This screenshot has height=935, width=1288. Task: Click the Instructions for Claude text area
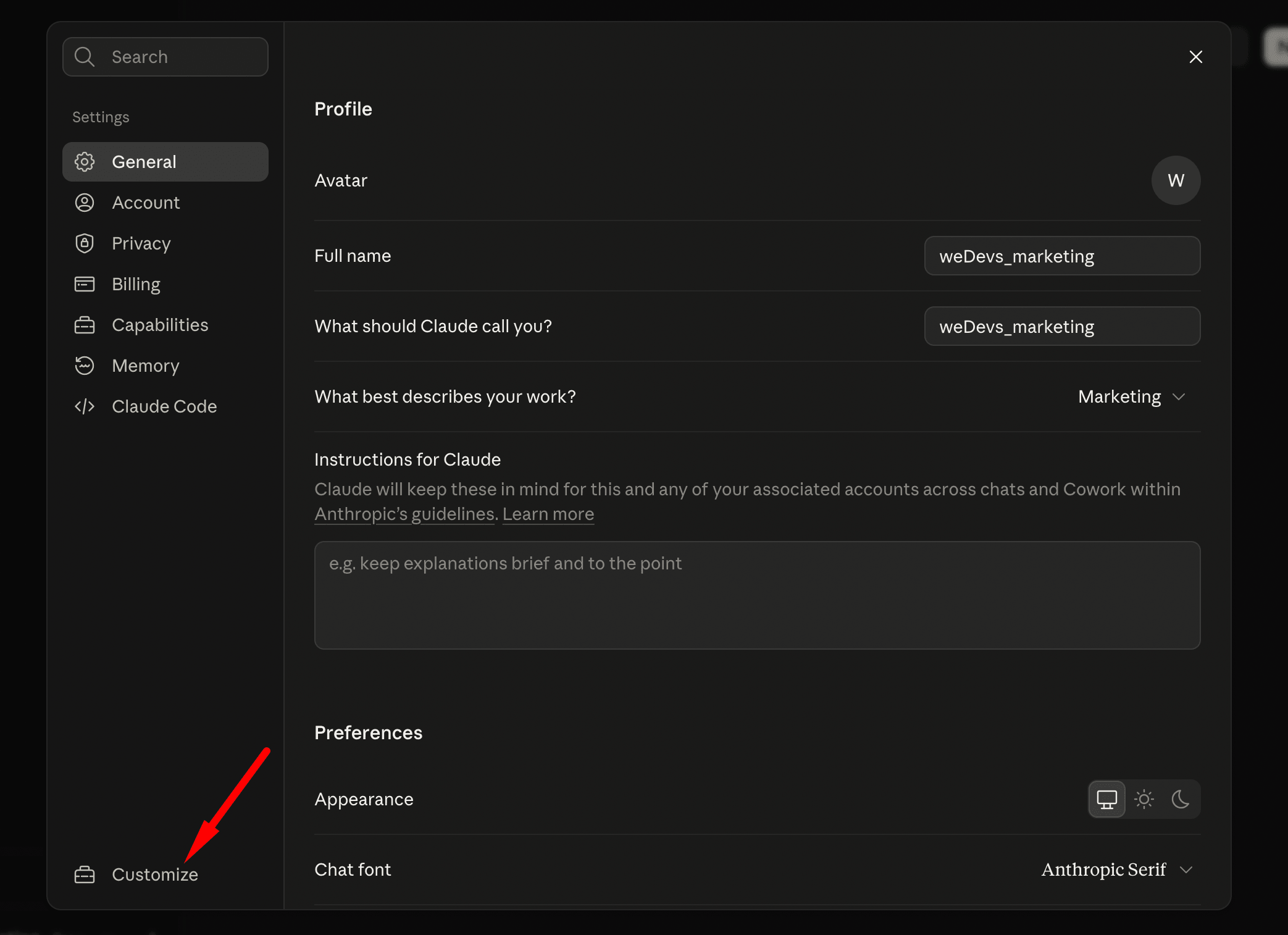[x=758, y=595]
